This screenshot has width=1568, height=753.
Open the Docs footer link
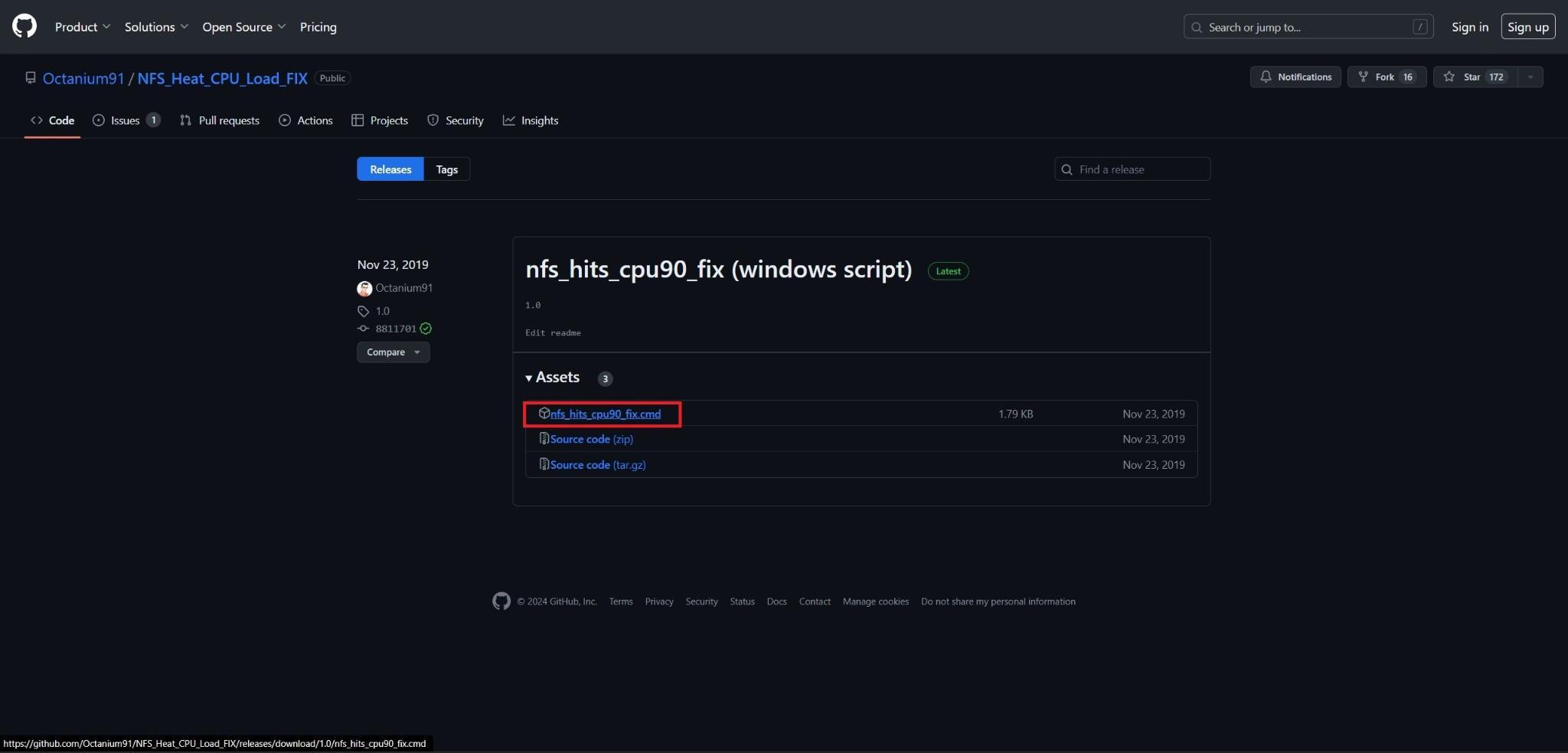pyautogui.click(x=776, y=602)
